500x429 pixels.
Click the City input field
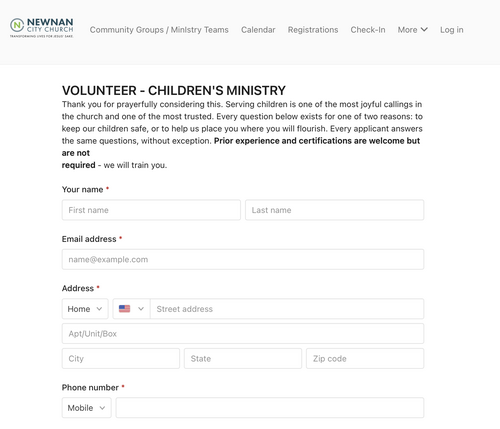[x=121, y=359]
